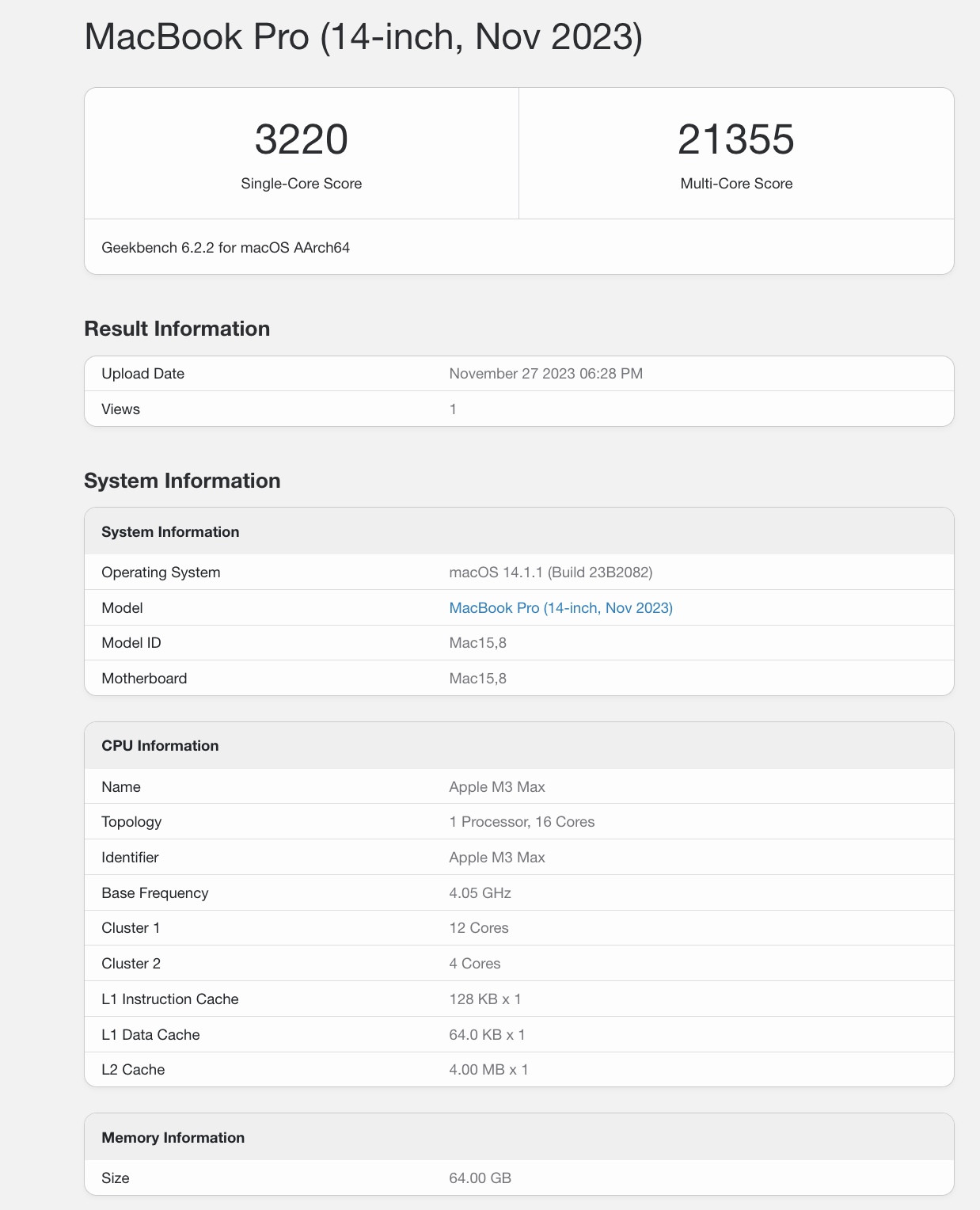The image size is (980, 1210).
Task: Click the Views count value
Action: click(453, 409)
